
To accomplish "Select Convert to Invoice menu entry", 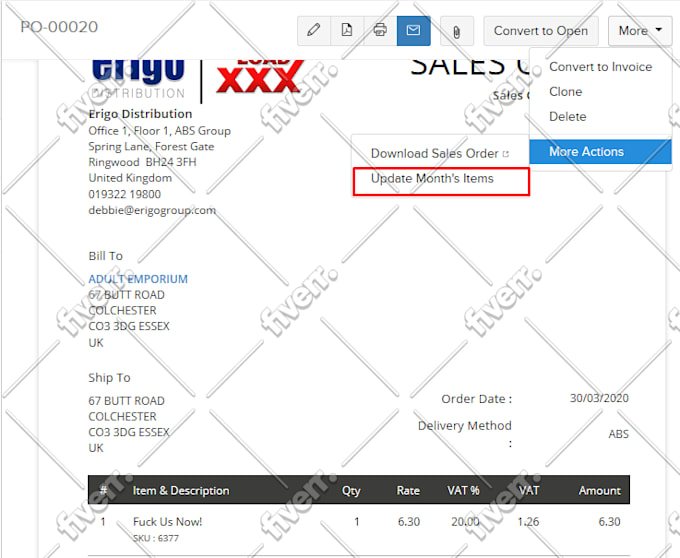I will [601, 67].
